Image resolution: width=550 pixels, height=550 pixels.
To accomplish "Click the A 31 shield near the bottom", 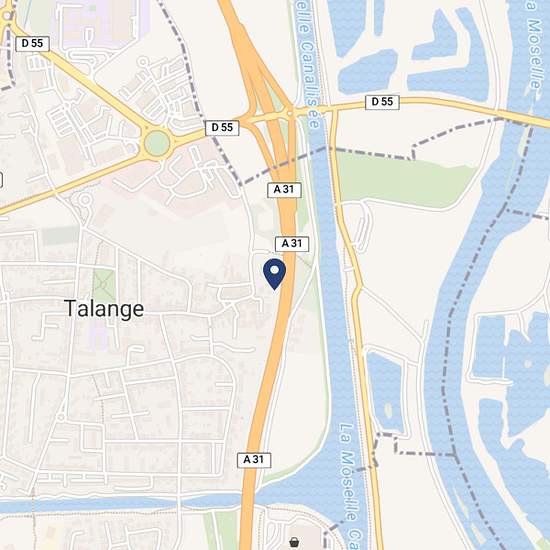I will pyautogui.click(x=254, y=460).
